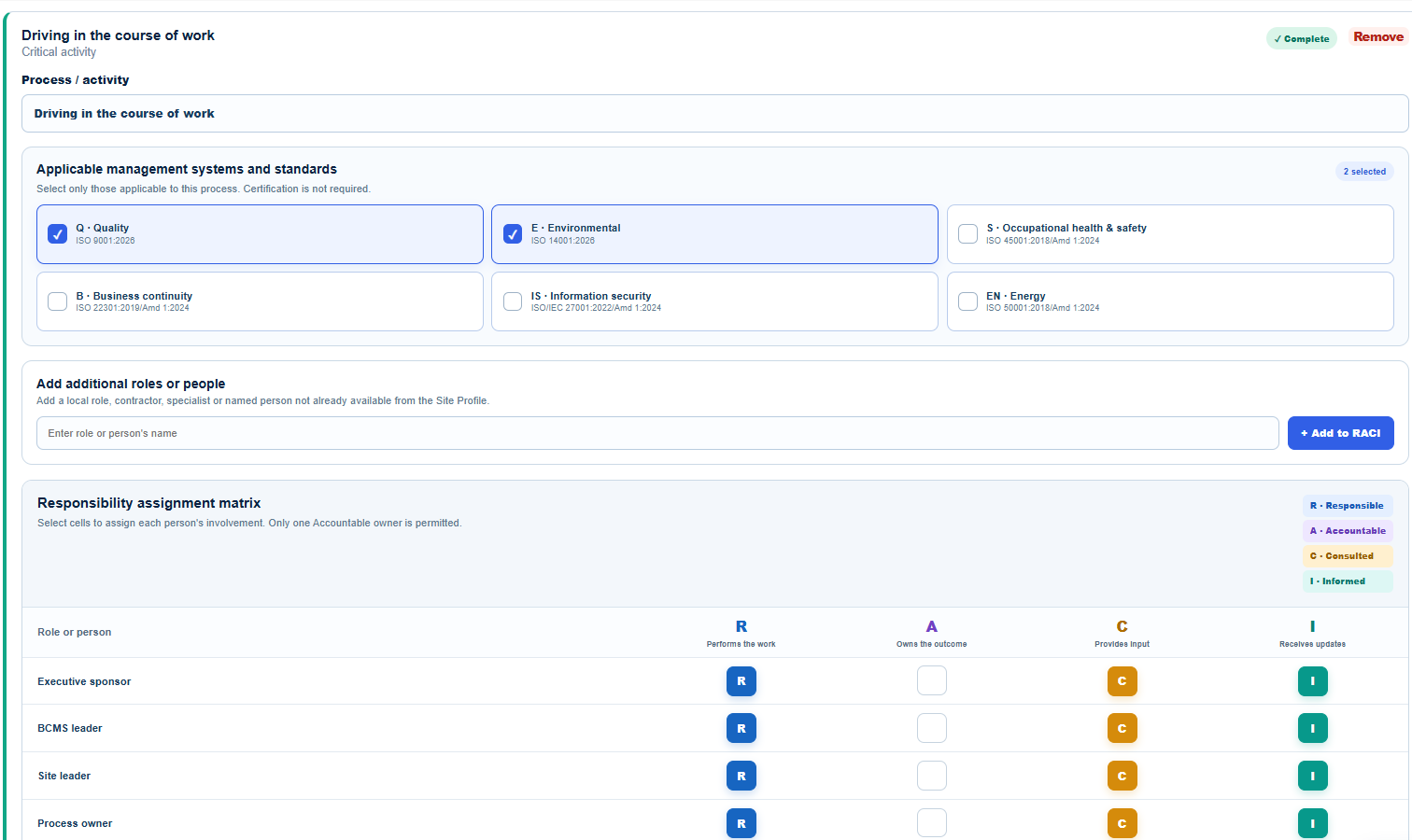The height and width of the screenshot is (840, 1412).
Task: Click the Complete status badge
Action: [x=1302, y=38]
